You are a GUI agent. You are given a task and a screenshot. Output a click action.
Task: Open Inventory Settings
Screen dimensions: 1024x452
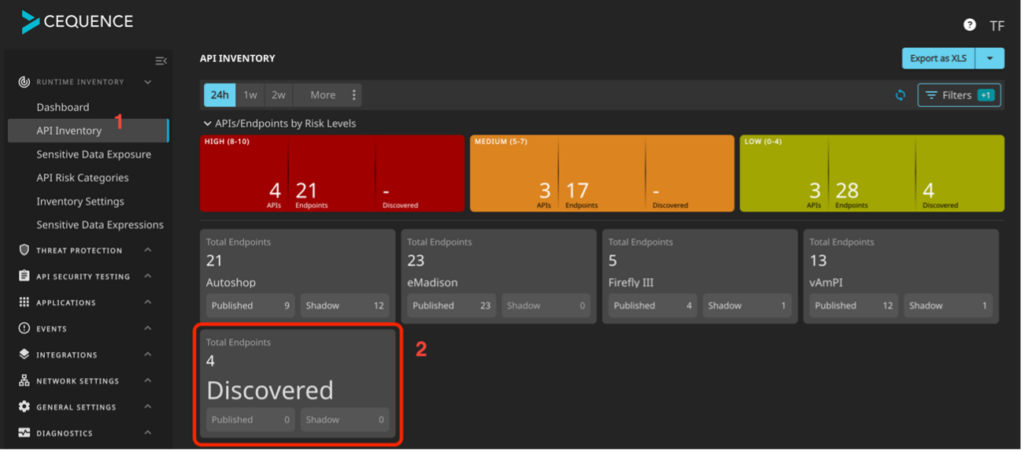click(x=80, y=201)
